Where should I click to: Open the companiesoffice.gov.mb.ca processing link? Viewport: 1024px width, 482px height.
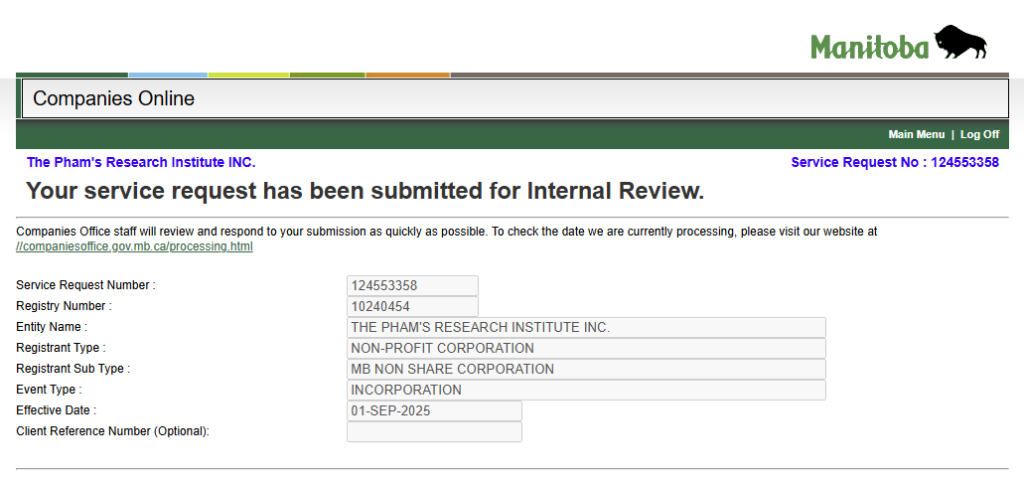(x=134, y=246)
